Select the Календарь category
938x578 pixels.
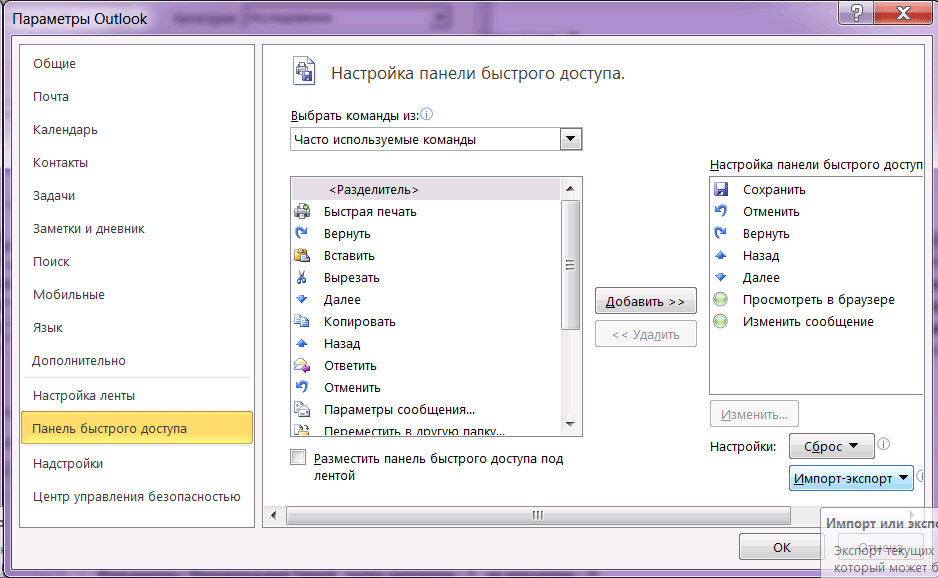click(137, 129)
